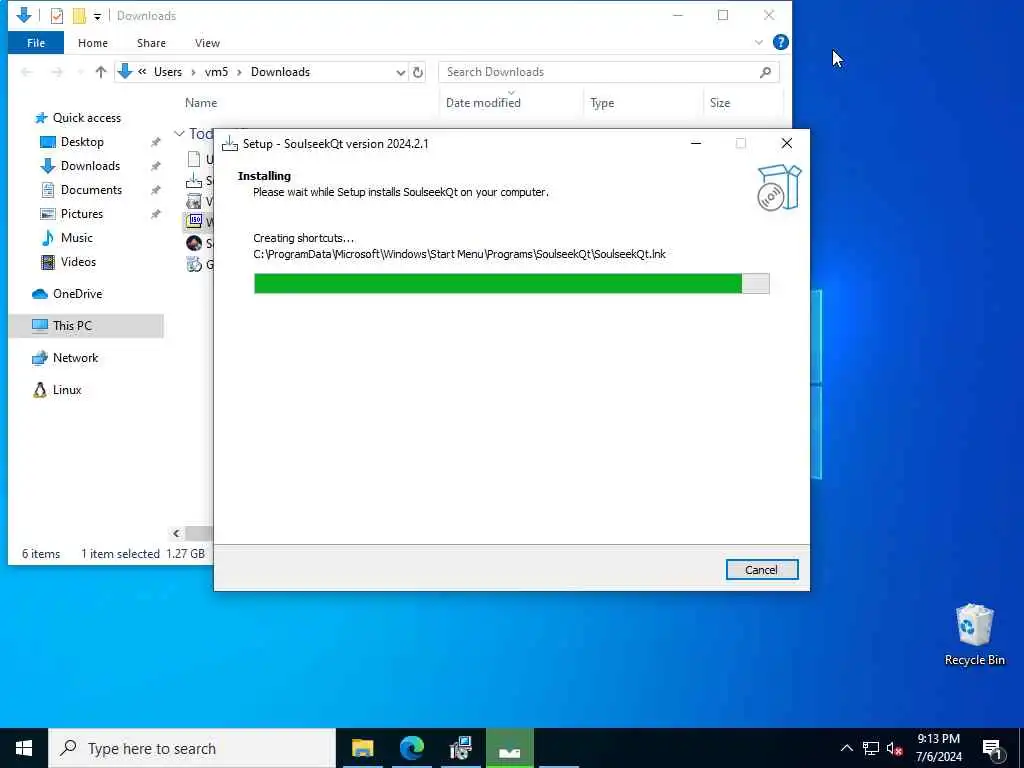Click the muted volume tray icon
1024x768 pixels.
point(894,748)
